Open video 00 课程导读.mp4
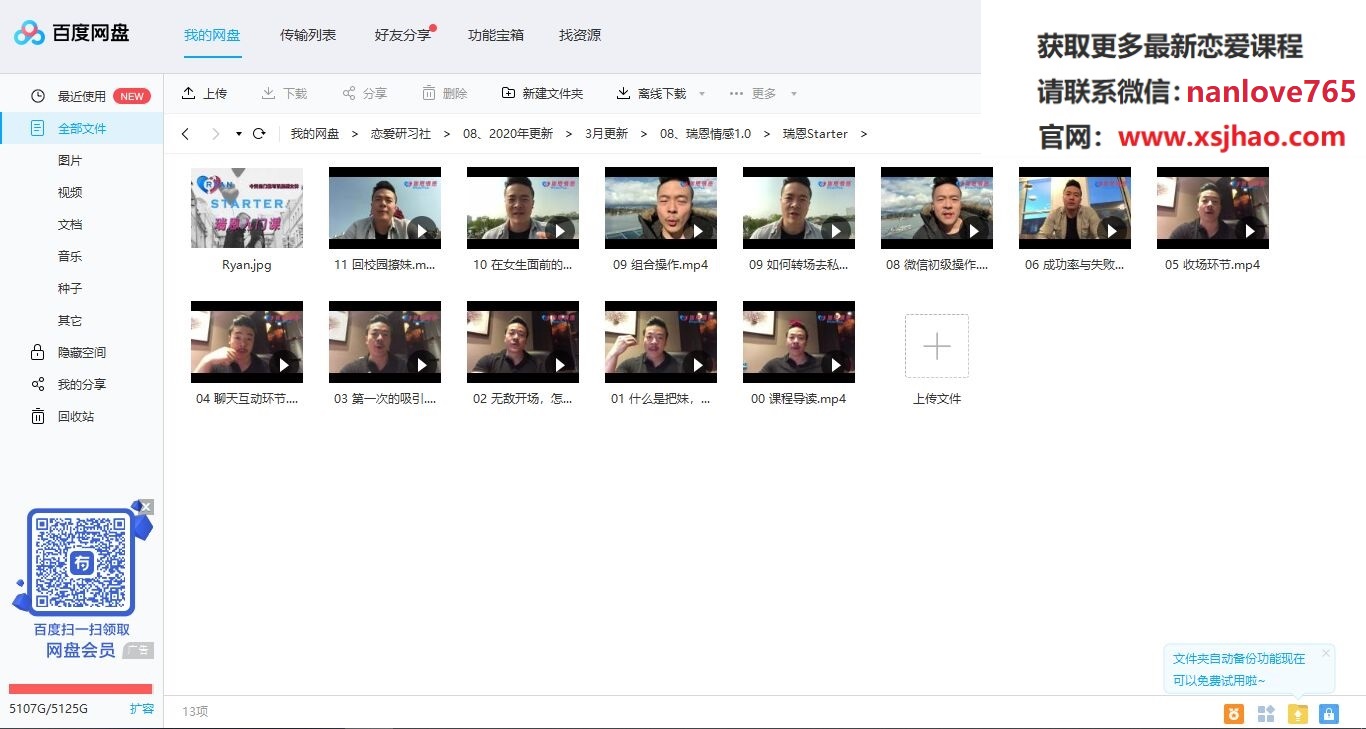The width and height of the screenshot is (1366, 729). click(799, 342)
